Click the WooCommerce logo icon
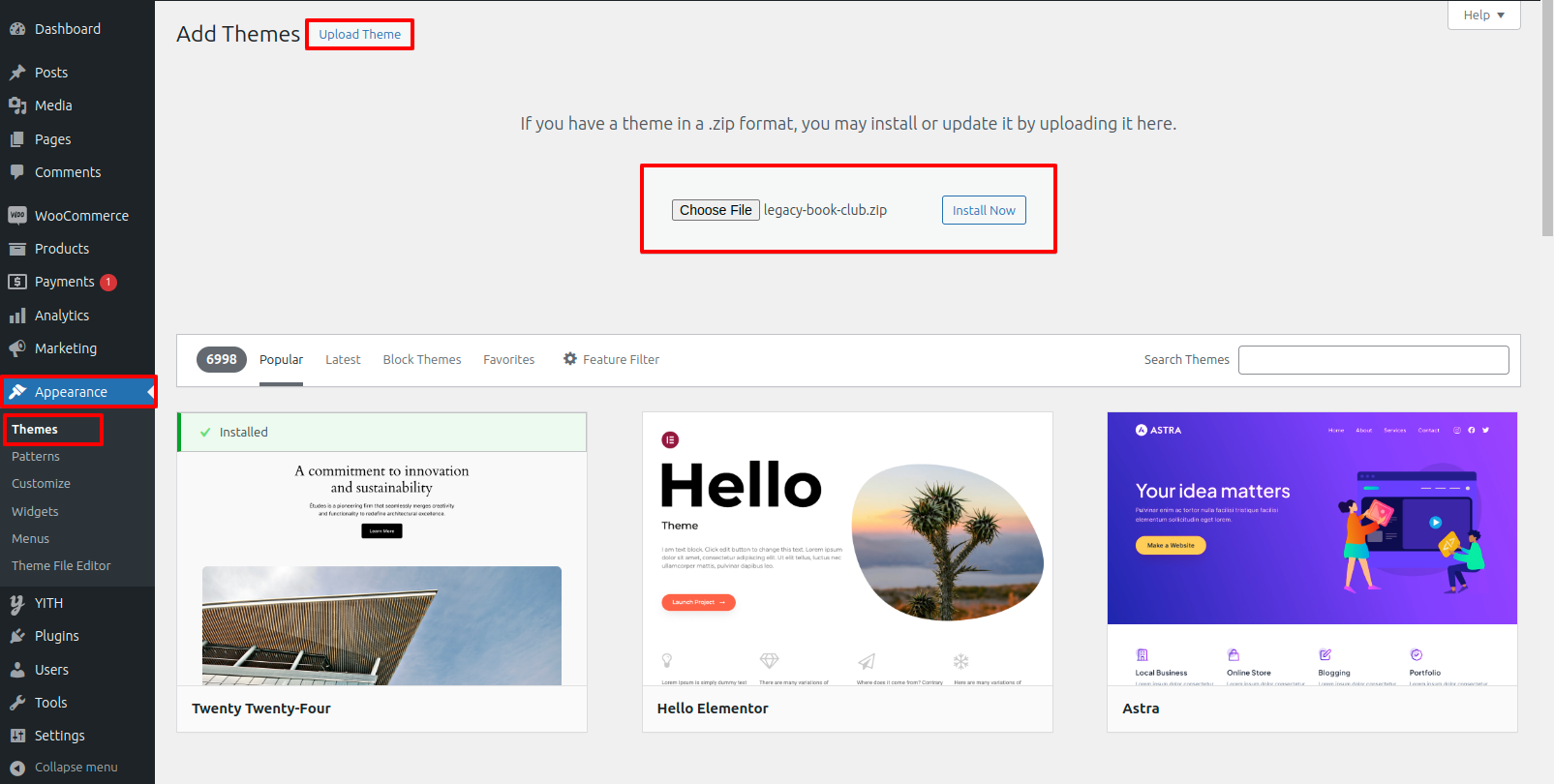Screen dimensions: 1554x784 click(17, 215)
